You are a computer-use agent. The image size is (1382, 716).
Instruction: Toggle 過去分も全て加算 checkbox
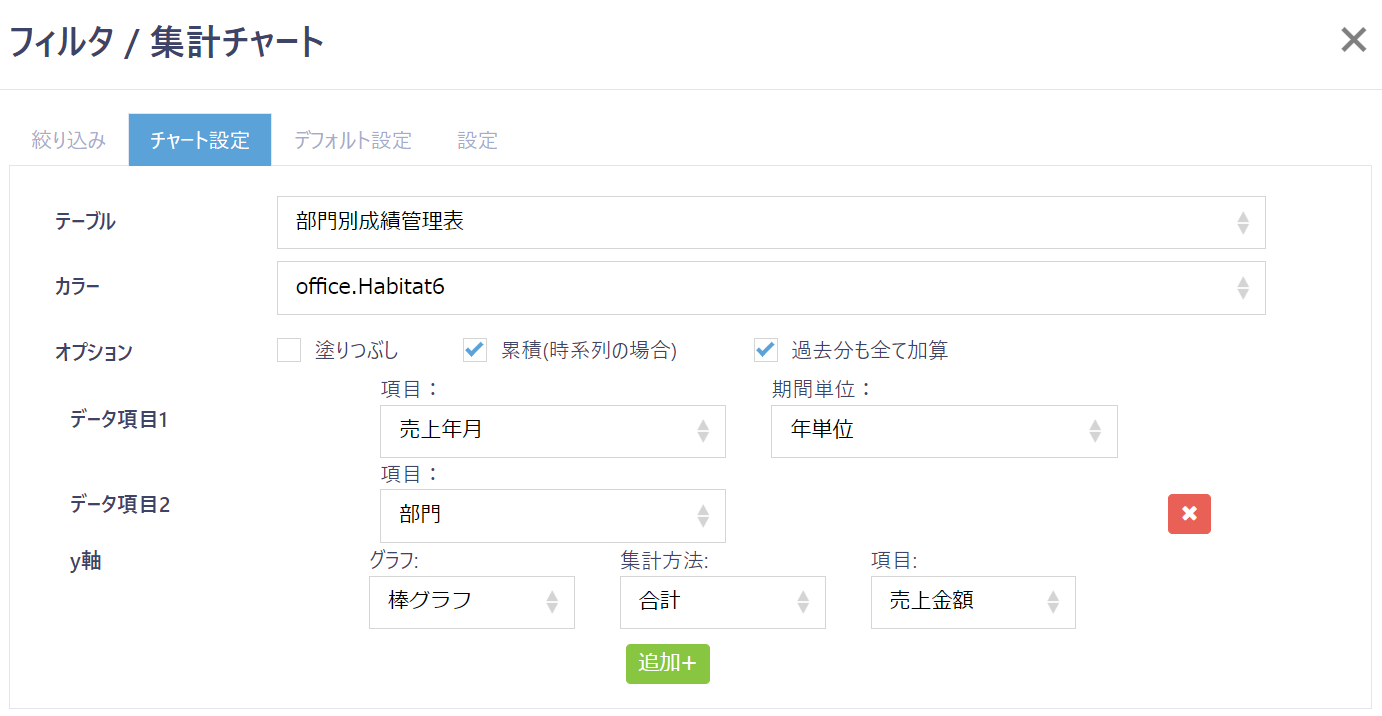(x=766, y=350)
